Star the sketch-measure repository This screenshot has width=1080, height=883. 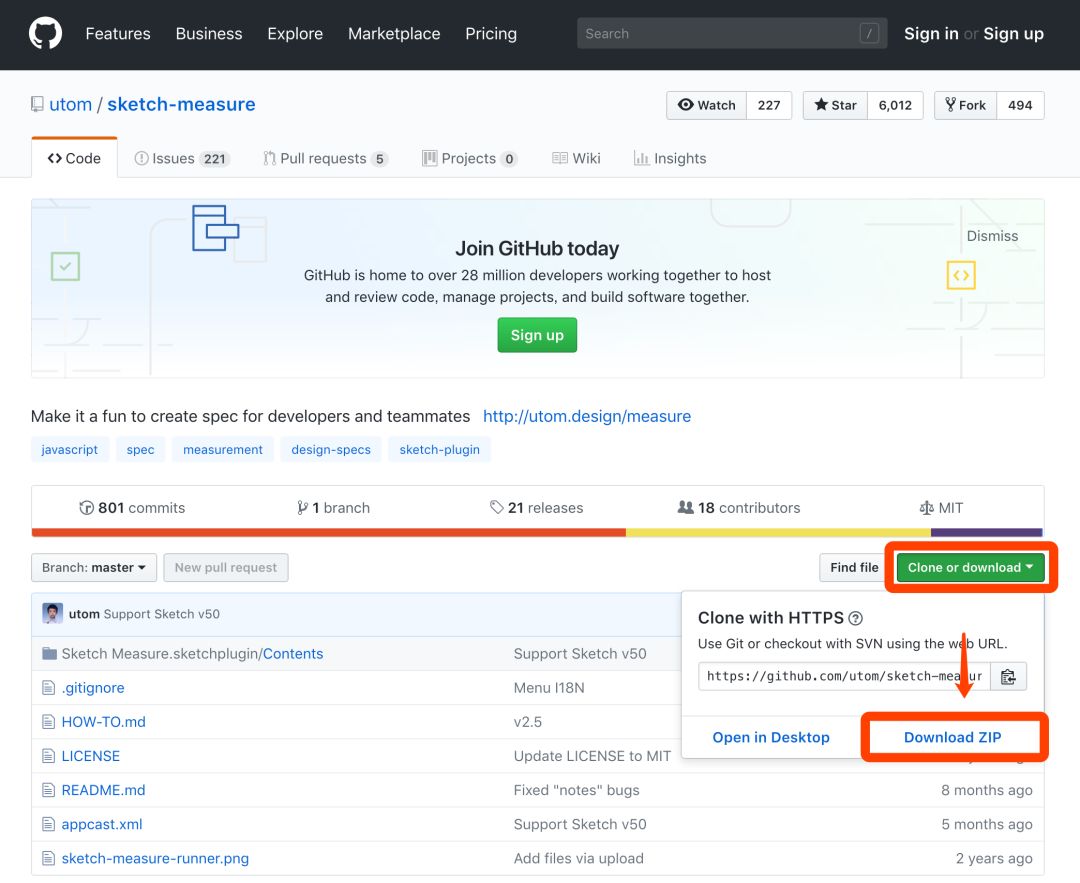pos(835,105)
